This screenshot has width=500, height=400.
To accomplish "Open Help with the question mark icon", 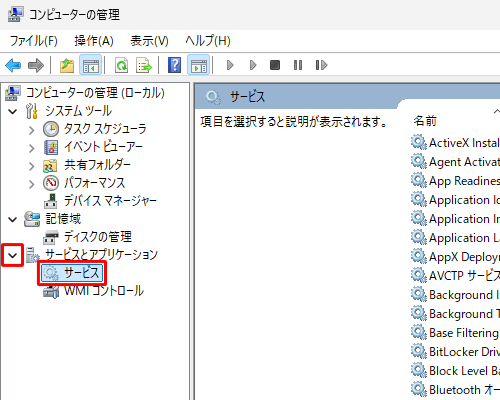I will [175, 65].
